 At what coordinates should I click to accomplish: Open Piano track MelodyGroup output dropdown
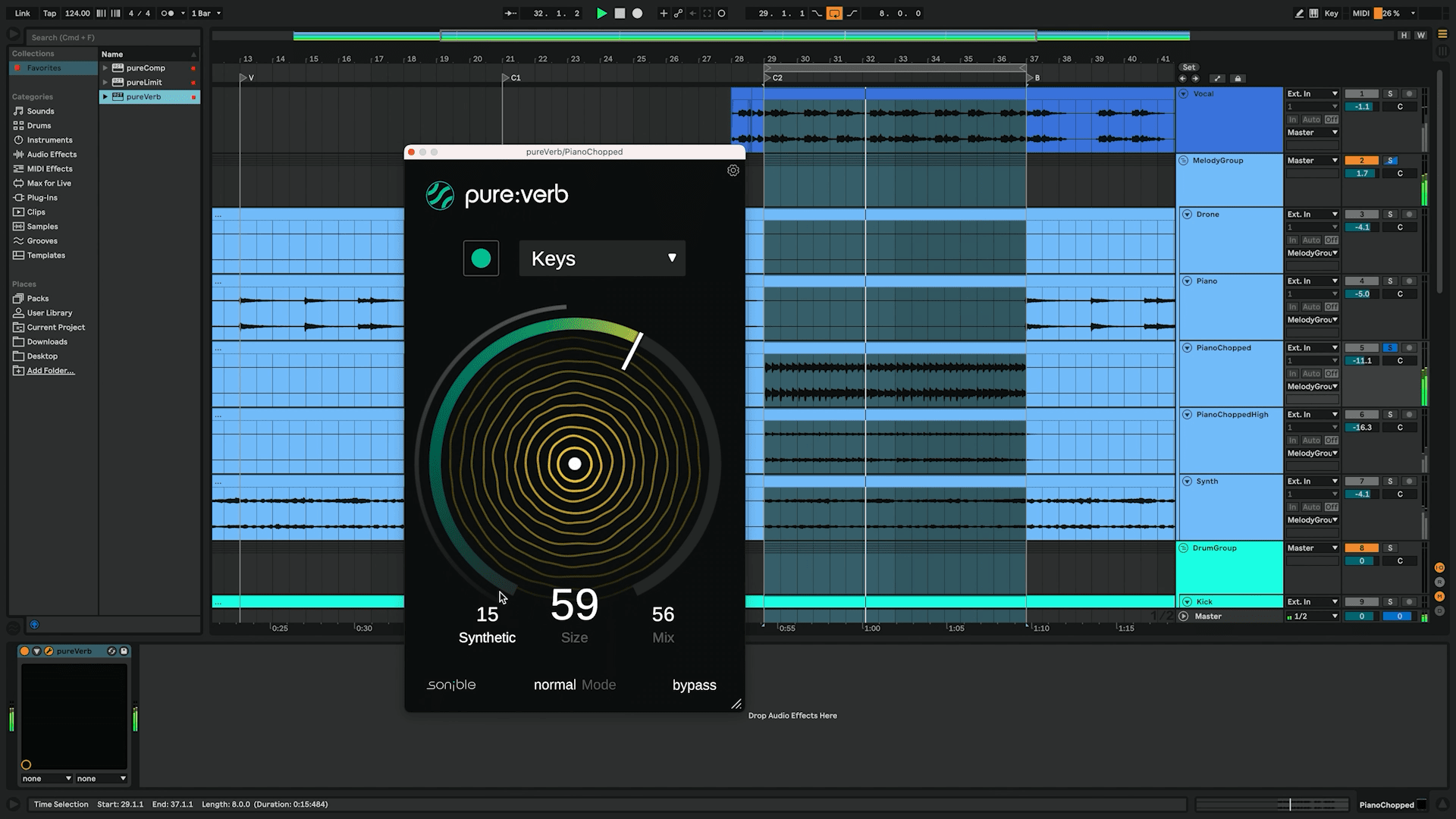(x=1312, y=320)
